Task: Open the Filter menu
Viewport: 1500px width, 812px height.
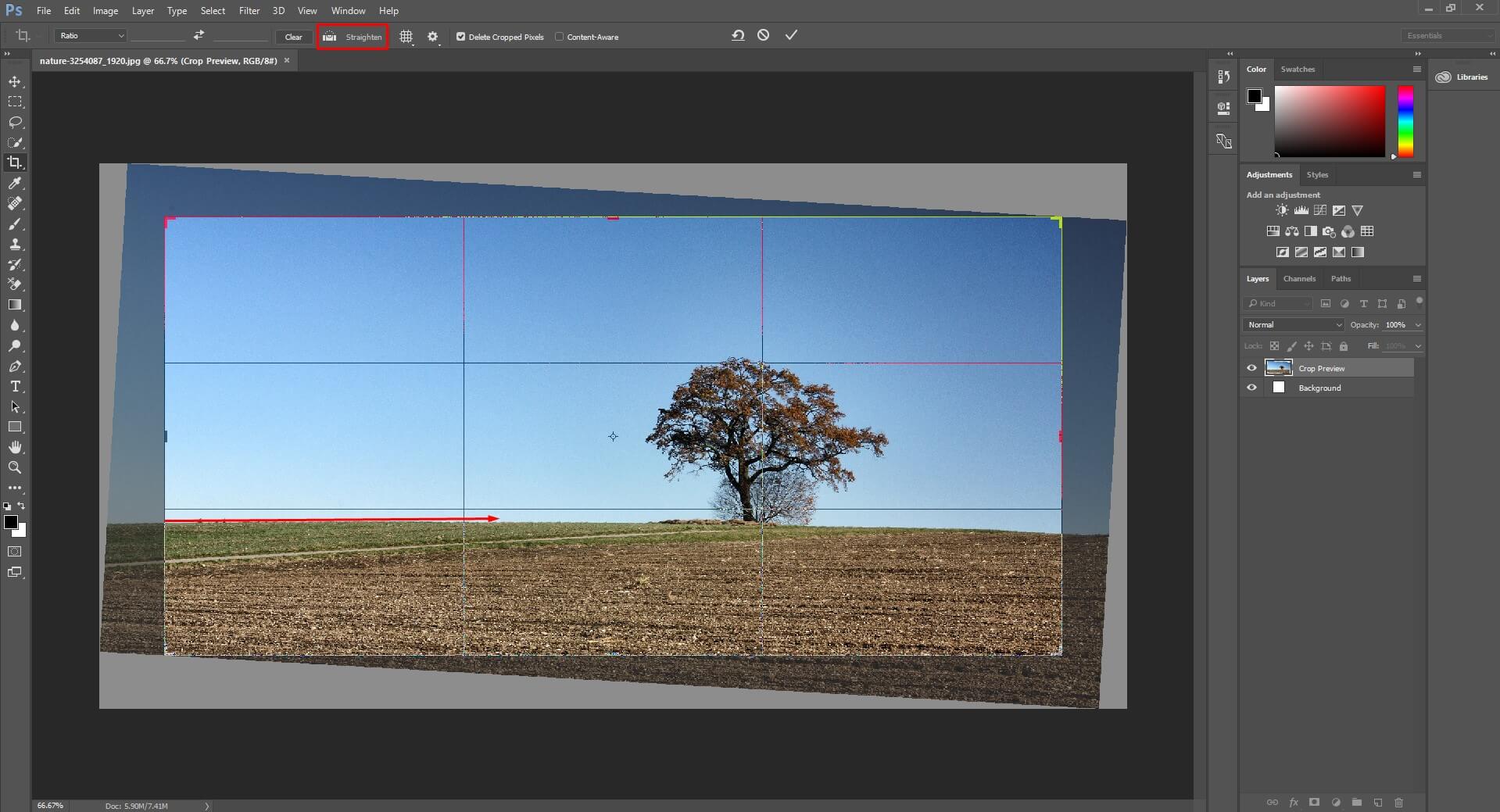Action: [249, 10]
